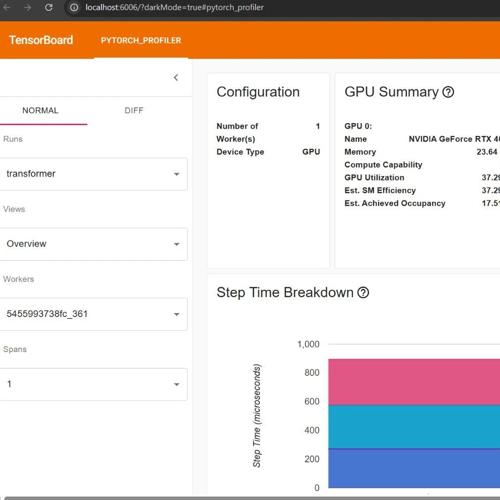
Task: Go forward with browser forward arrow
Action: [28, 7]
